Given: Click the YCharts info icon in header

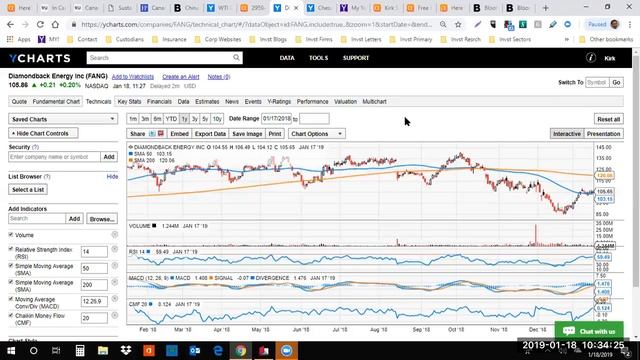Looking at the screenshot, I should coord(590,58).
